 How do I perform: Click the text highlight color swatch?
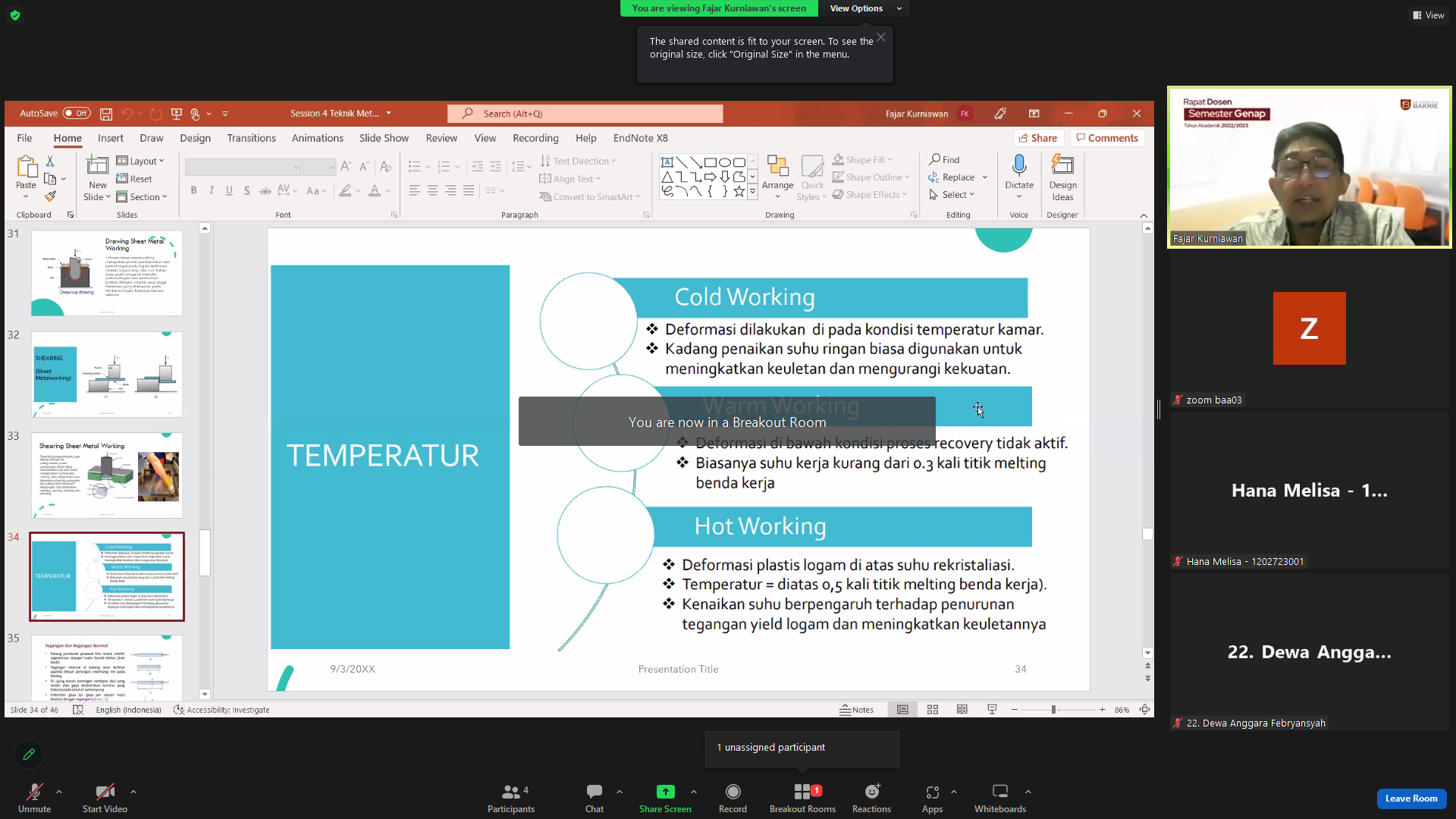[345, 191]
